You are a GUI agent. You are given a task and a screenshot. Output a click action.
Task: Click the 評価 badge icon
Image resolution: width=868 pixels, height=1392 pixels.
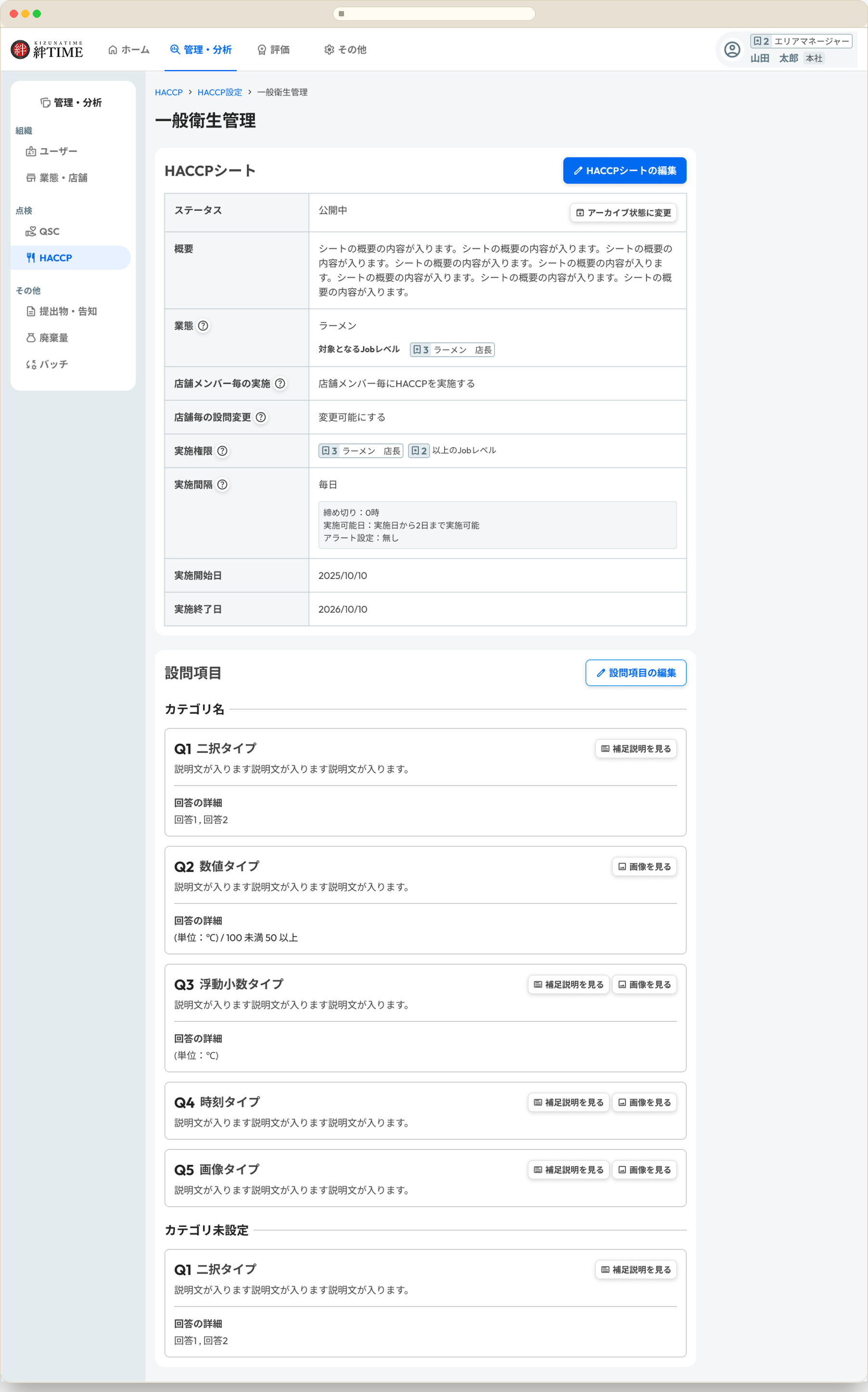(x=262, y=50)
